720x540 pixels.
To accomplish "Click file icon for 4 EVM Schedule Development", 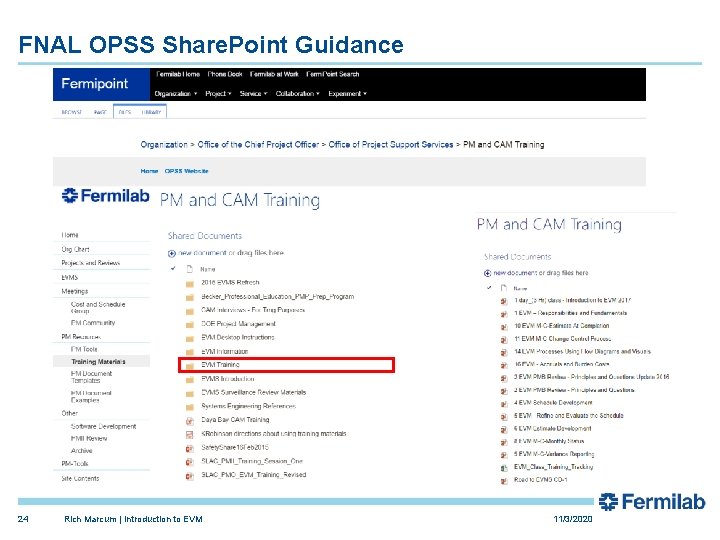I will point(504,404).
